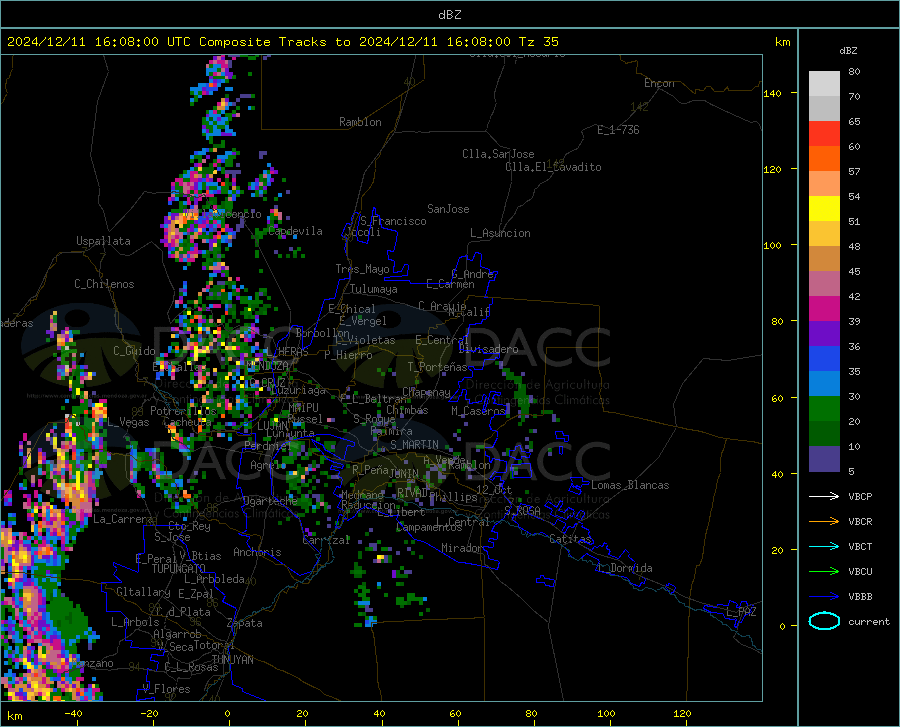Click the 'Encon' map label
Image resolution: width=900 pixels, height=727 pixels.
tap(659, 83)
